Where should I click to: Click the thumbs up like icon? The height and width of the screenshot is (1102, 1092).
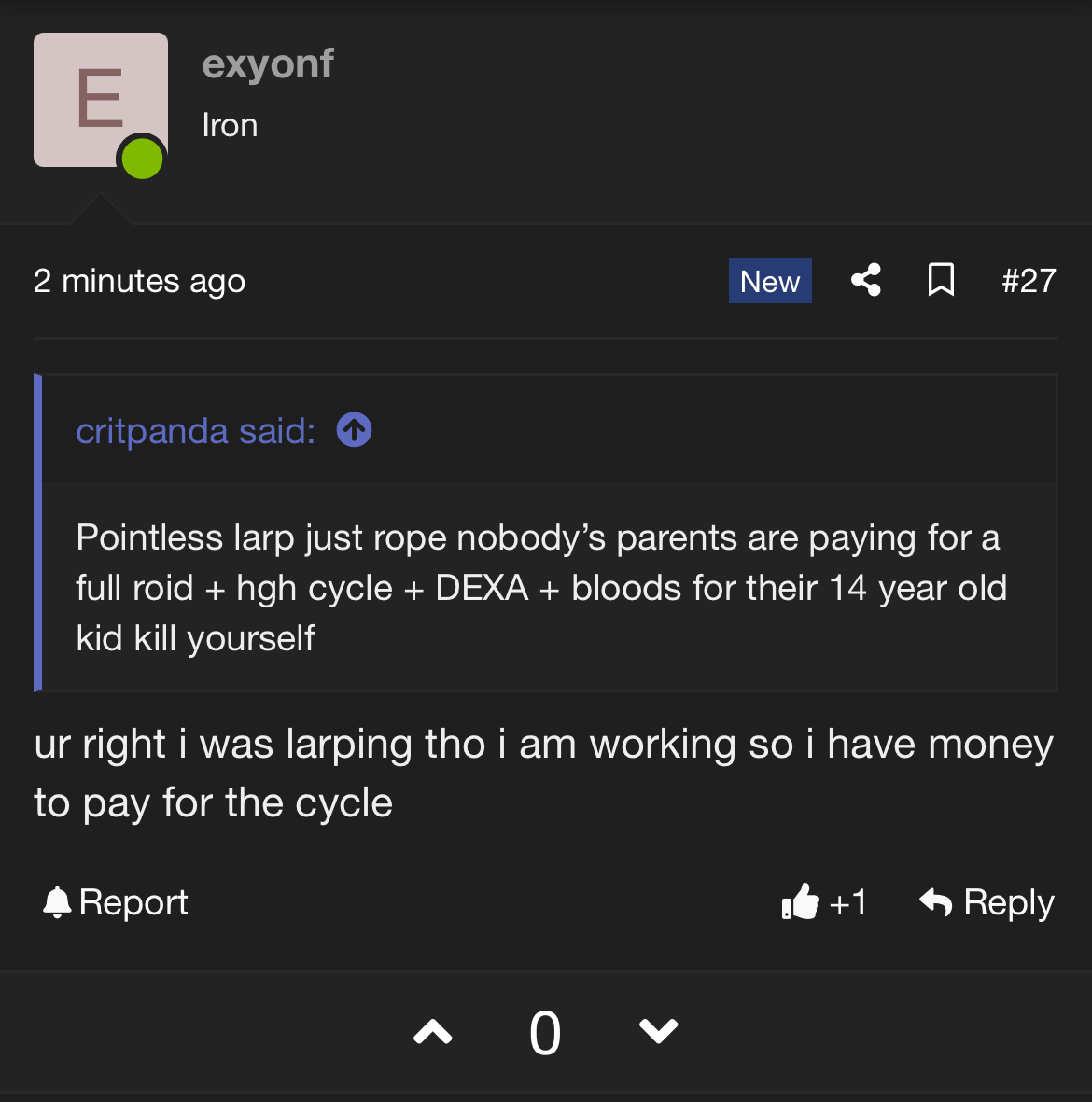click(x=800, y=902)
